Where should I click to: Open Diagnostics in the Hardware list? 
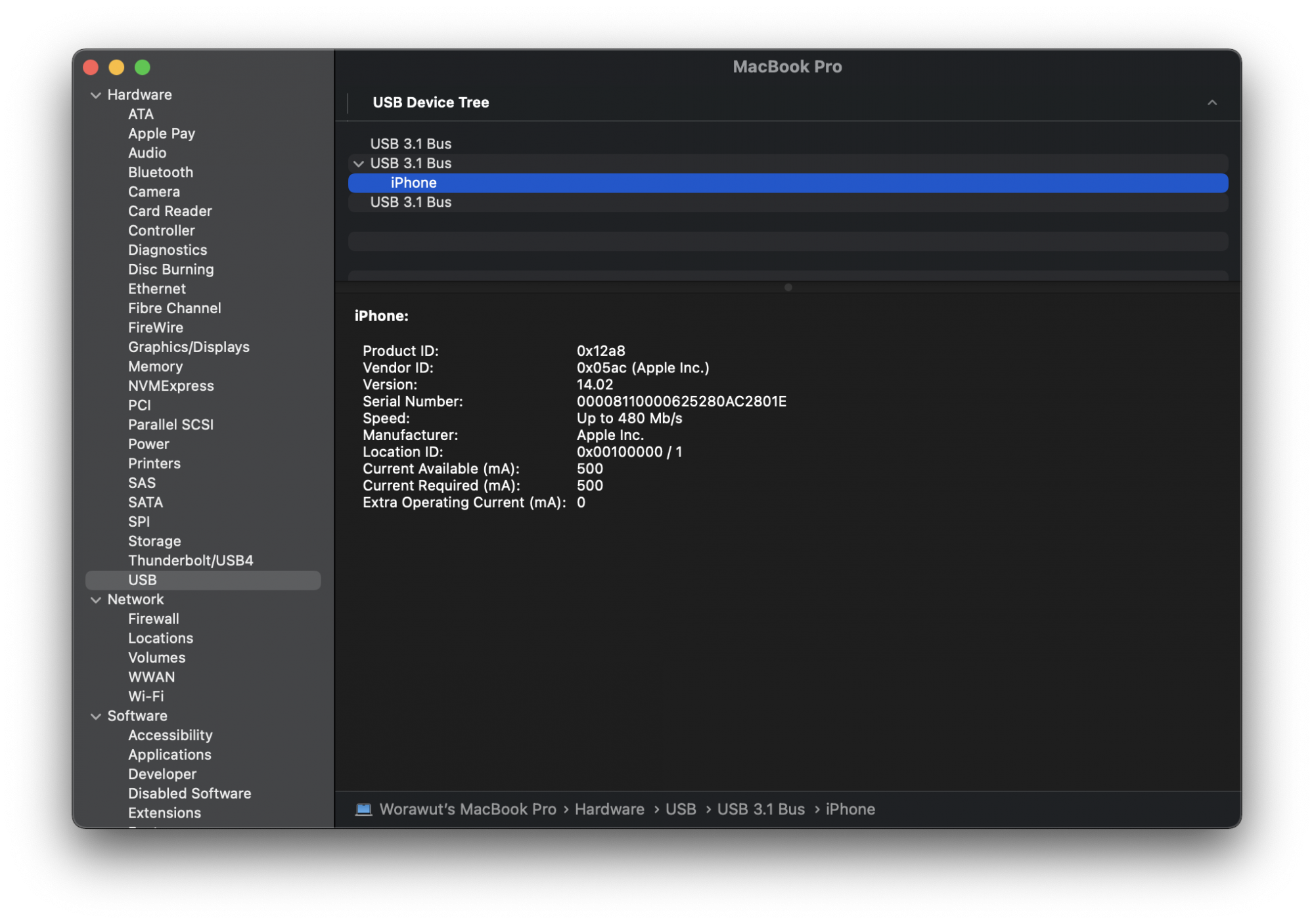[168, 250]
